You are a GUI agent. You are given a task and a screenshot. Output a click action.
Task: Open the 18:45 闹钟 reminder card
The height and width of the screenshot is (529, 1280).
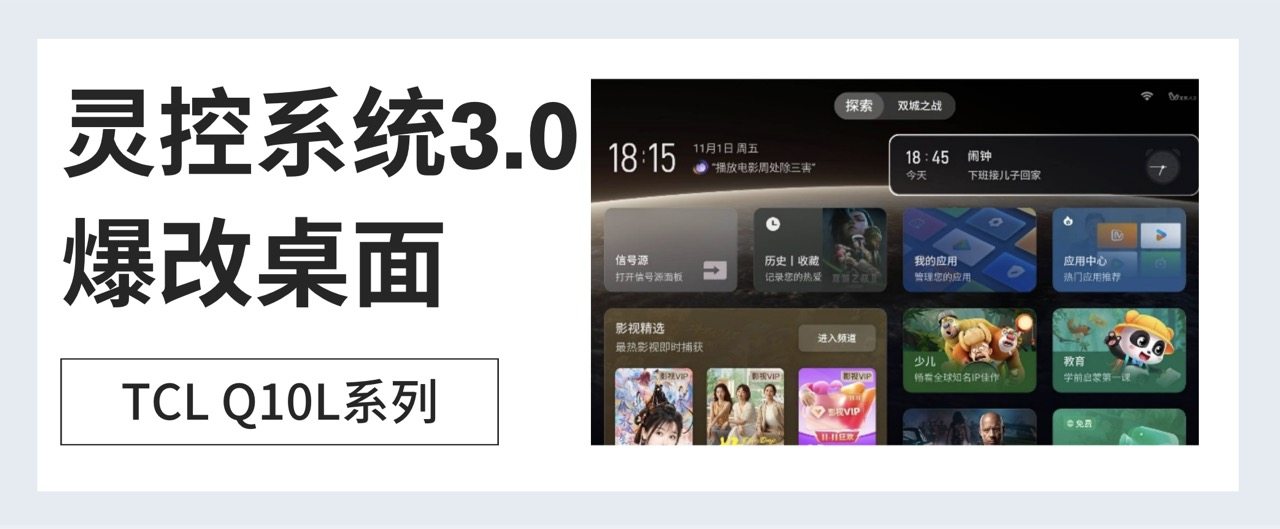1043,165
